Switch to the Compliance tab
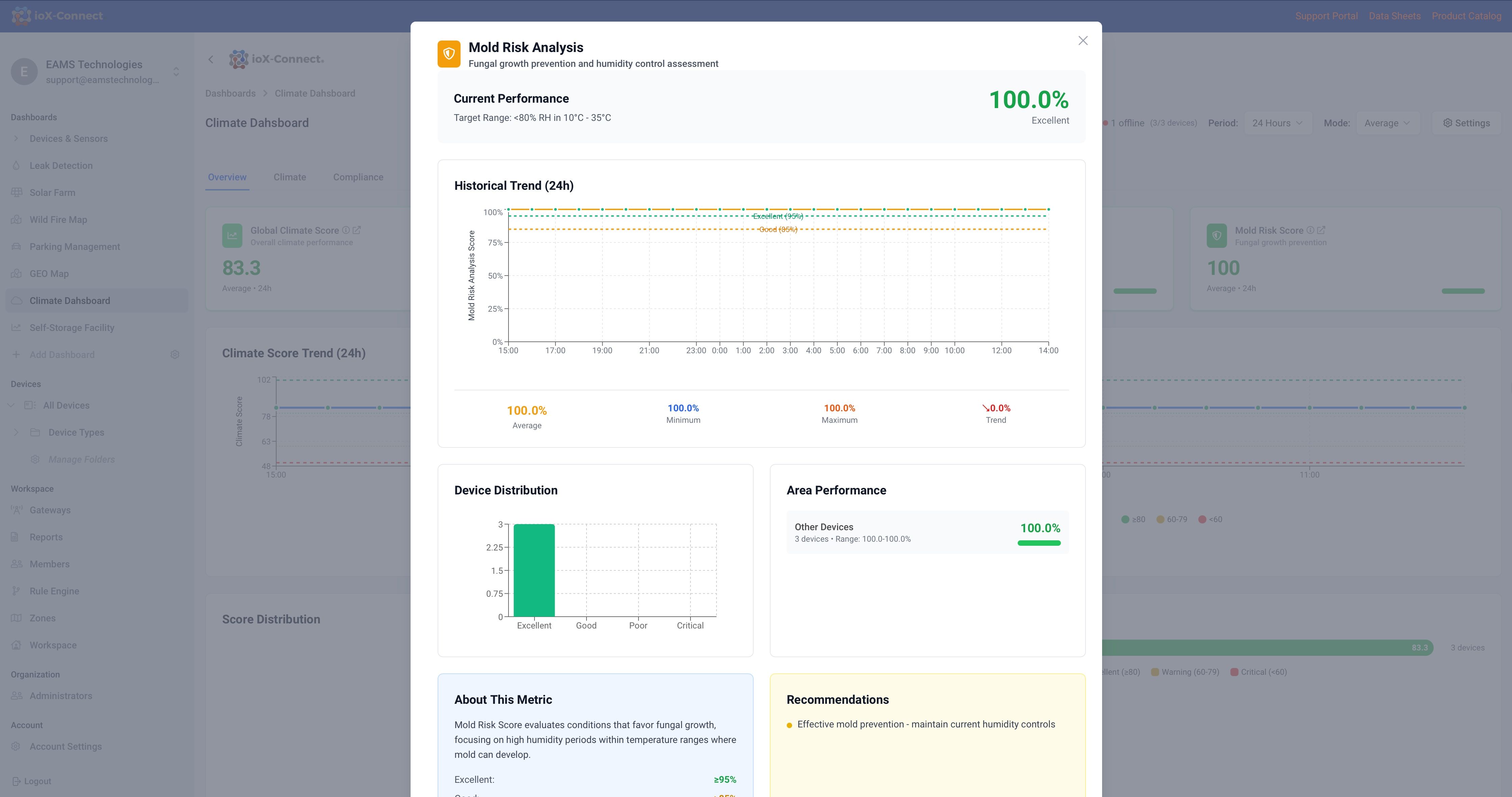 tap(358, 177)
